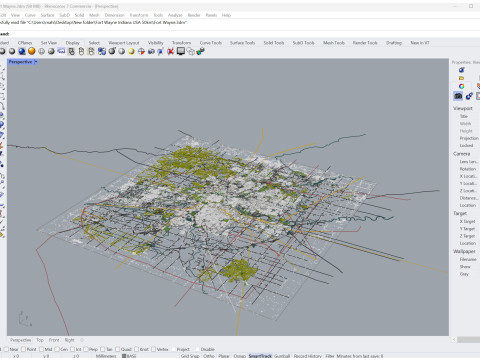Viewport: 480px width, 360px height.
Task: Click the properties panel horizontal scrollbar
Action: pos(468,340)
